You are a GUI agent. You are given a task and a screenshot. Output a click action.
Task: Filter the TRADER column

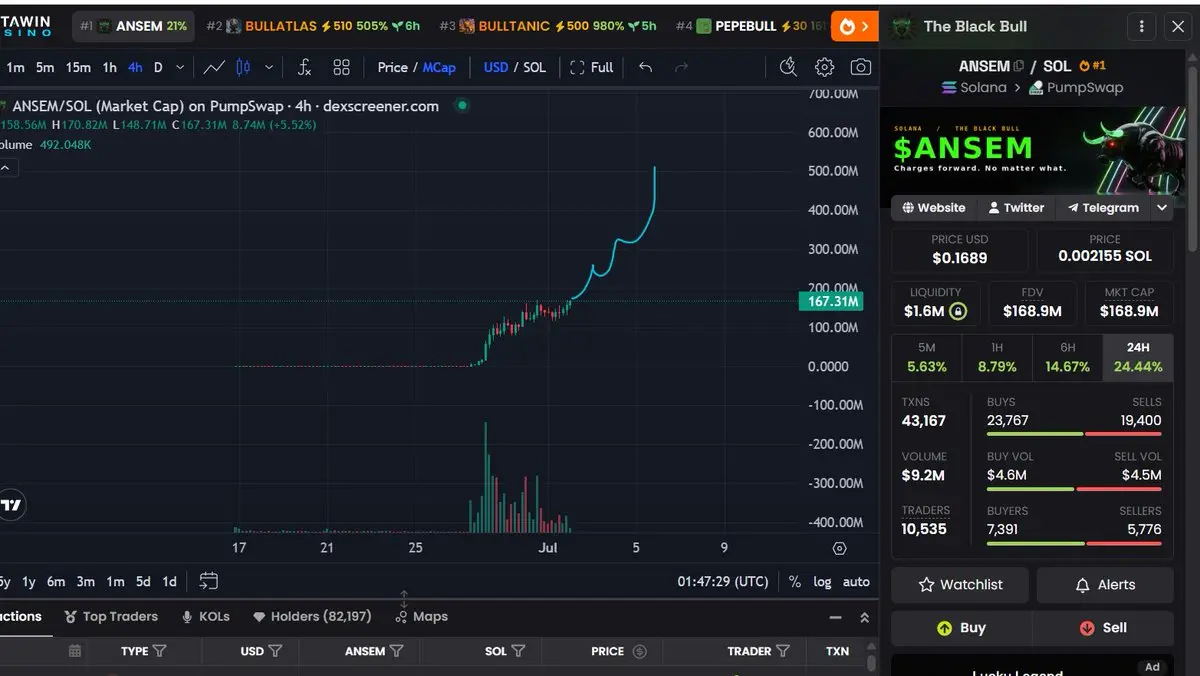click(x=783, y=651)
